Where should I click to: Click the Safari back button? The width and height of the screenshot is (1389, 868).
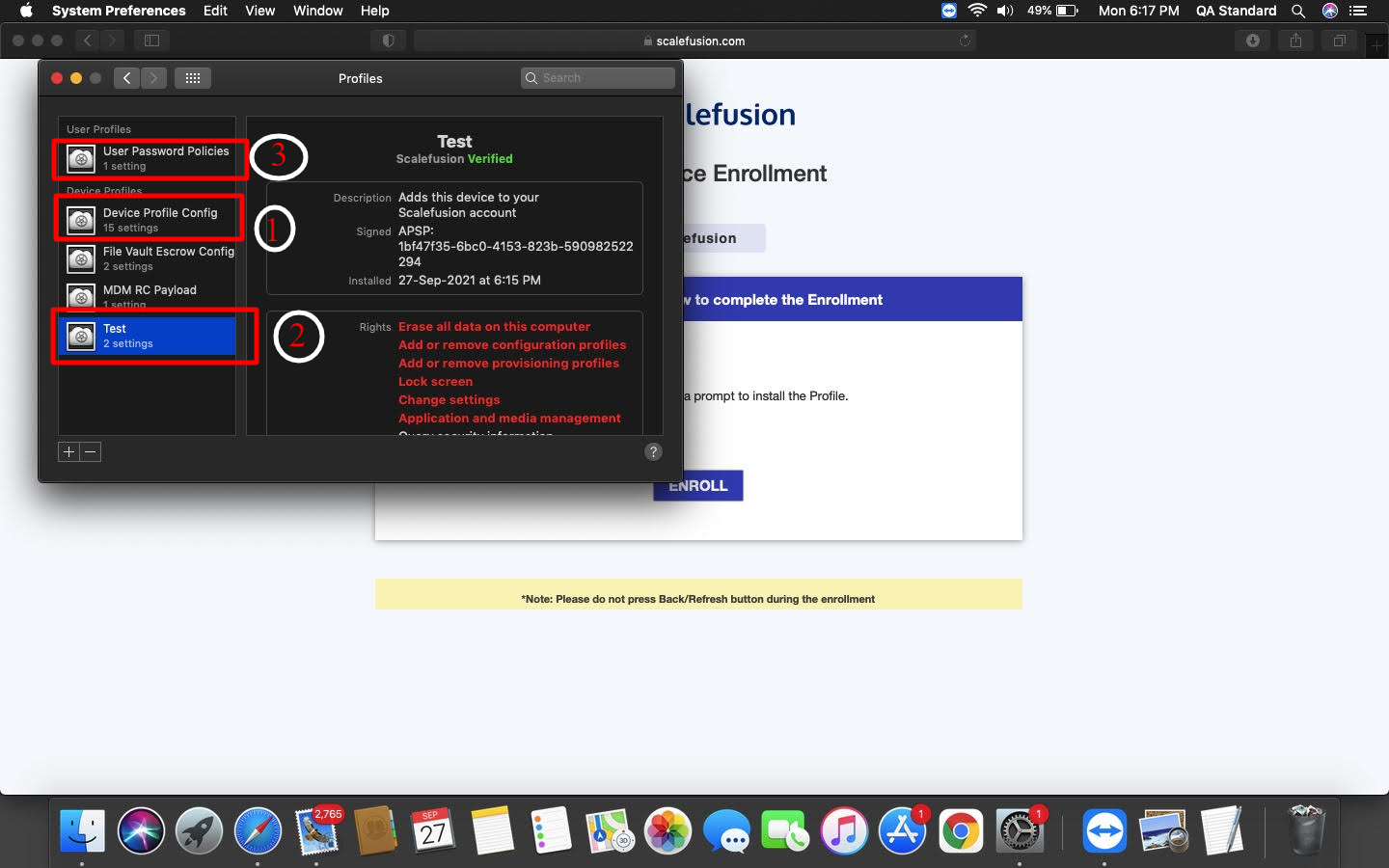coord(87,41)
